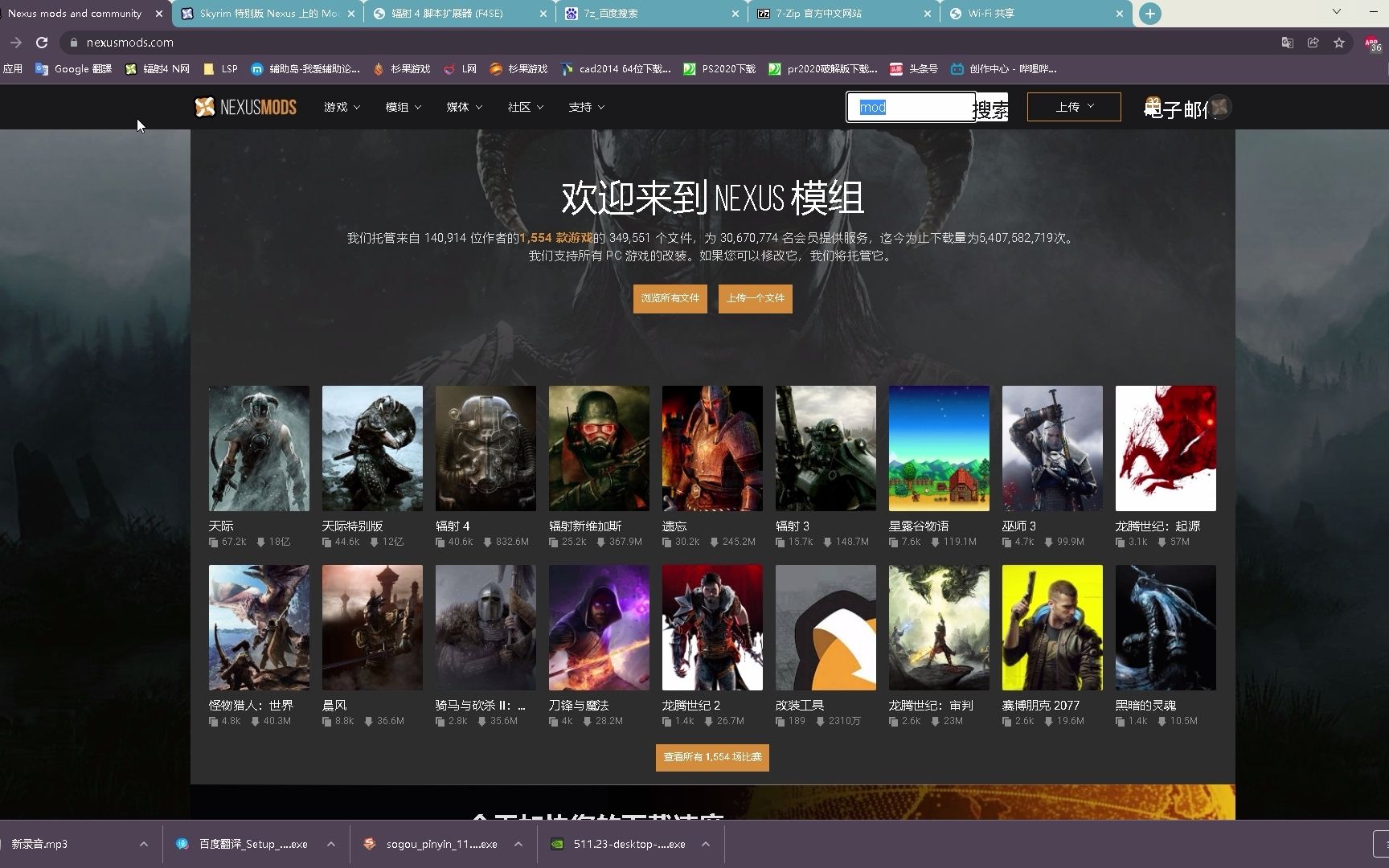The image size is (1389, 868).
Task: Bookmark this page with the star icon
Action: 1339,43
